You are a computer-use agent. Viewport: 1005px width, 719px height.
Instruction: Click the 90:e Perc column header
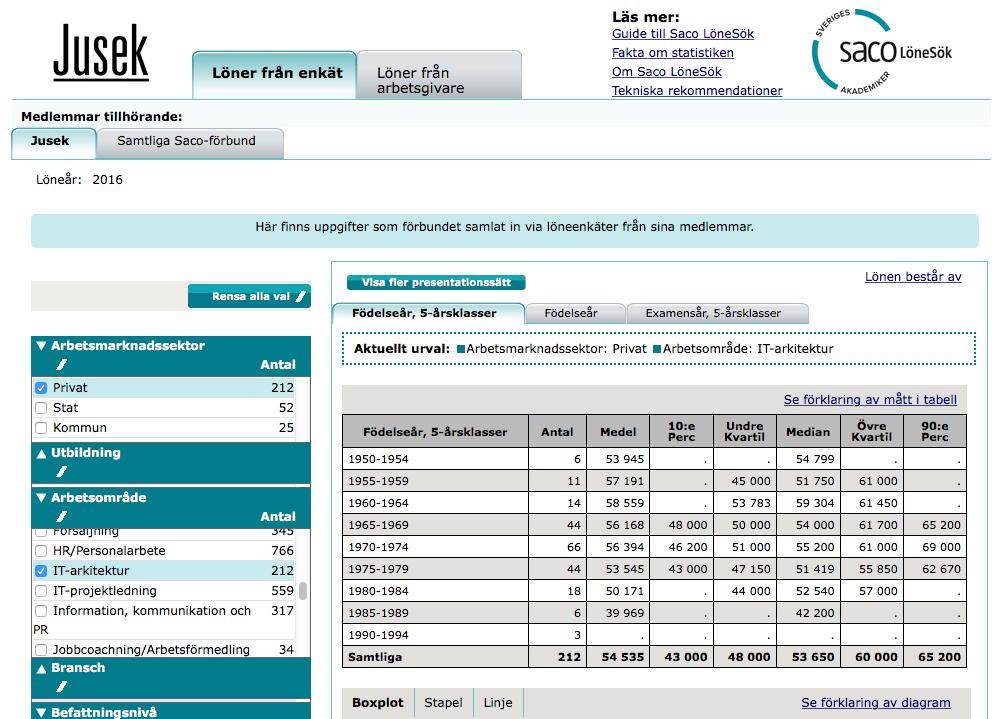click(934, 432)
